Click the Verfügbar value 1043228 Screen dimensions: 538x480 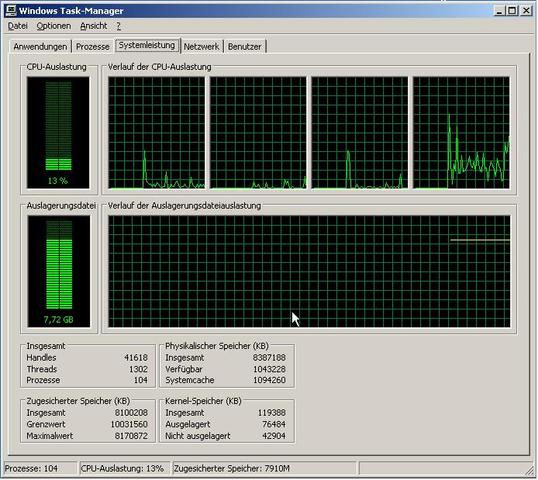(269, 369)
